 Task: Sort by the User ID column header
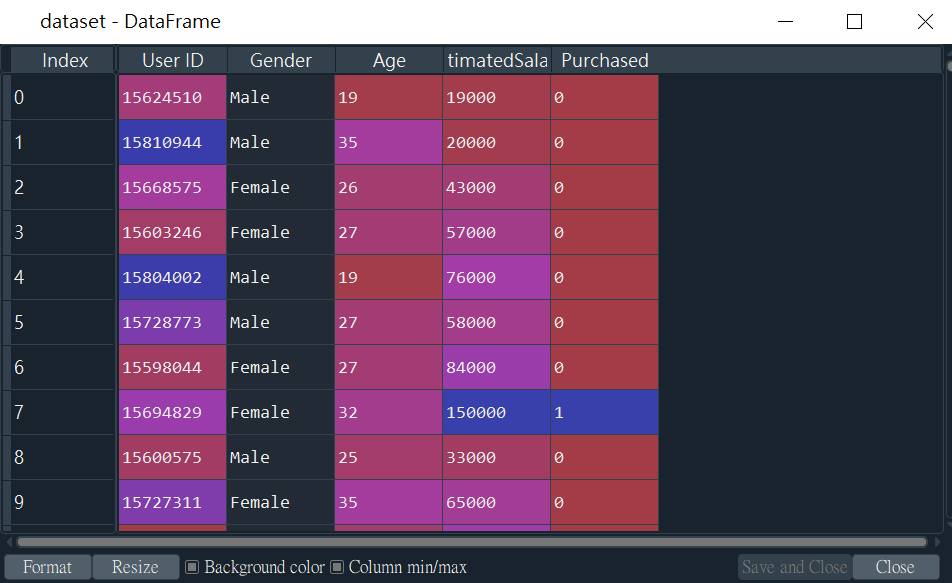click(172, 60)
